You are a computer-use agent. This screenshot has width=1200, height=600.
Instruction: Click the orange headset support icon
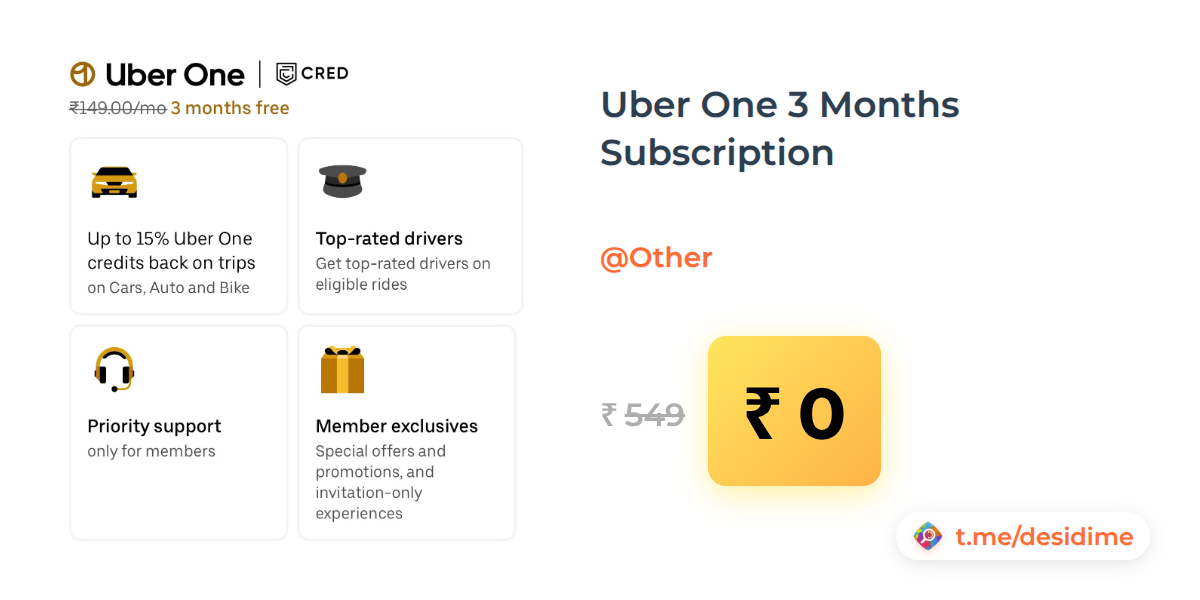pyautogui.click(x=114, y=369)
